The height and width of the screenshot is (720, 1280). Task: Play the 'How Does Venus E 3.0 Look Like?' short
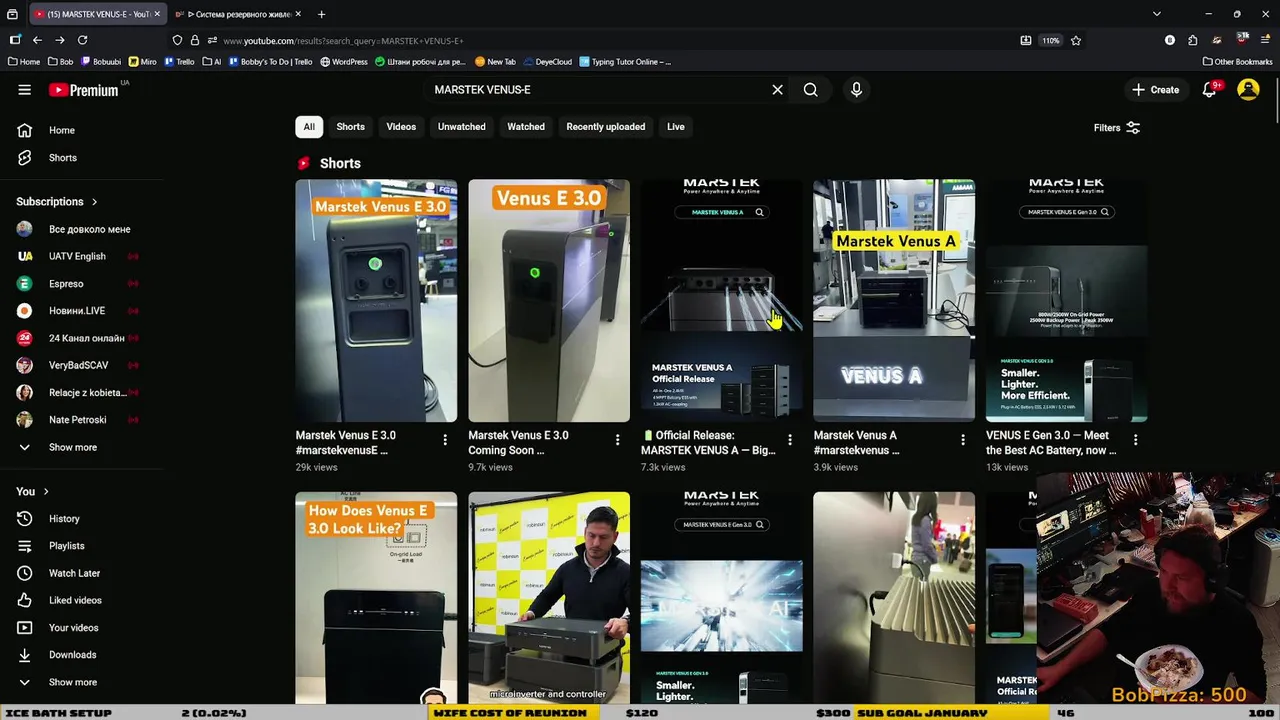point(376,597)
